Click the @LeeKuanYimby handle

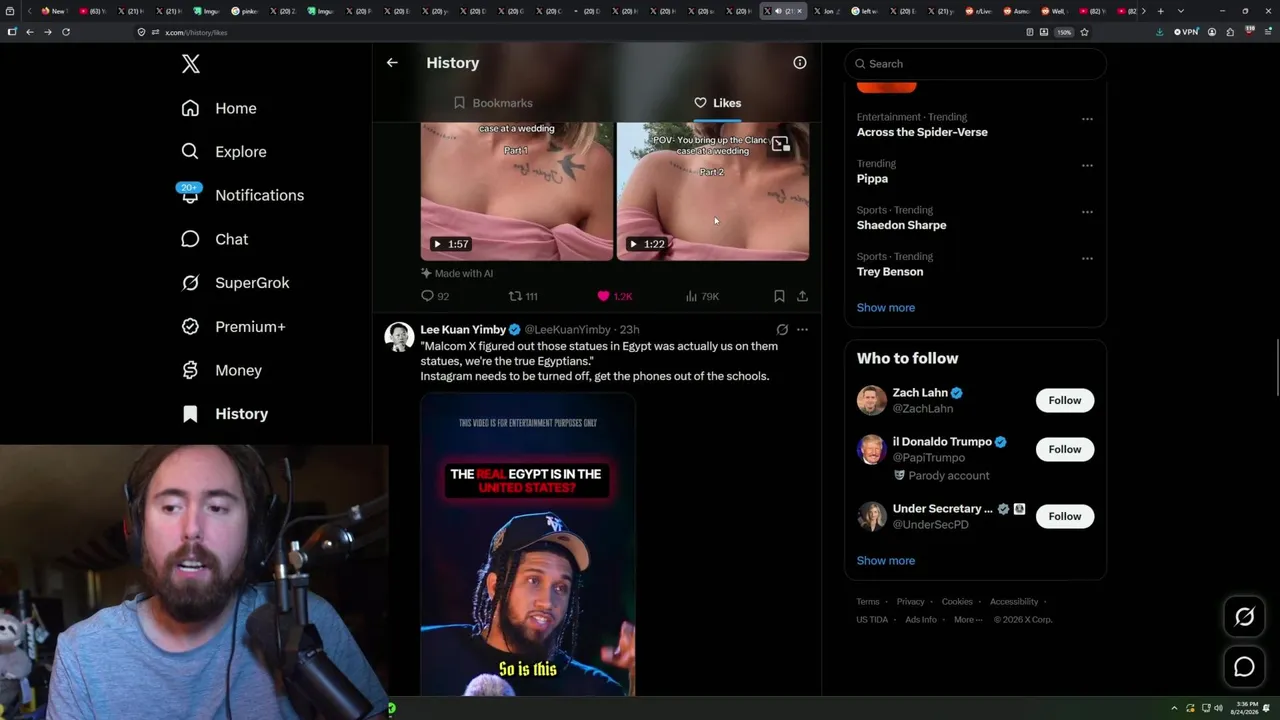pos(567,330)
